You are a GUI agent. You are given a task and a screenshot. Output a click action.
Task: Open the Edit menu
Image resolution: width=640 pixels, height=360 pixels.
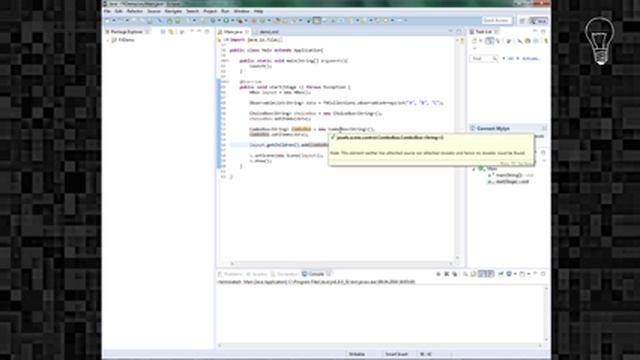tap(118, 11)
